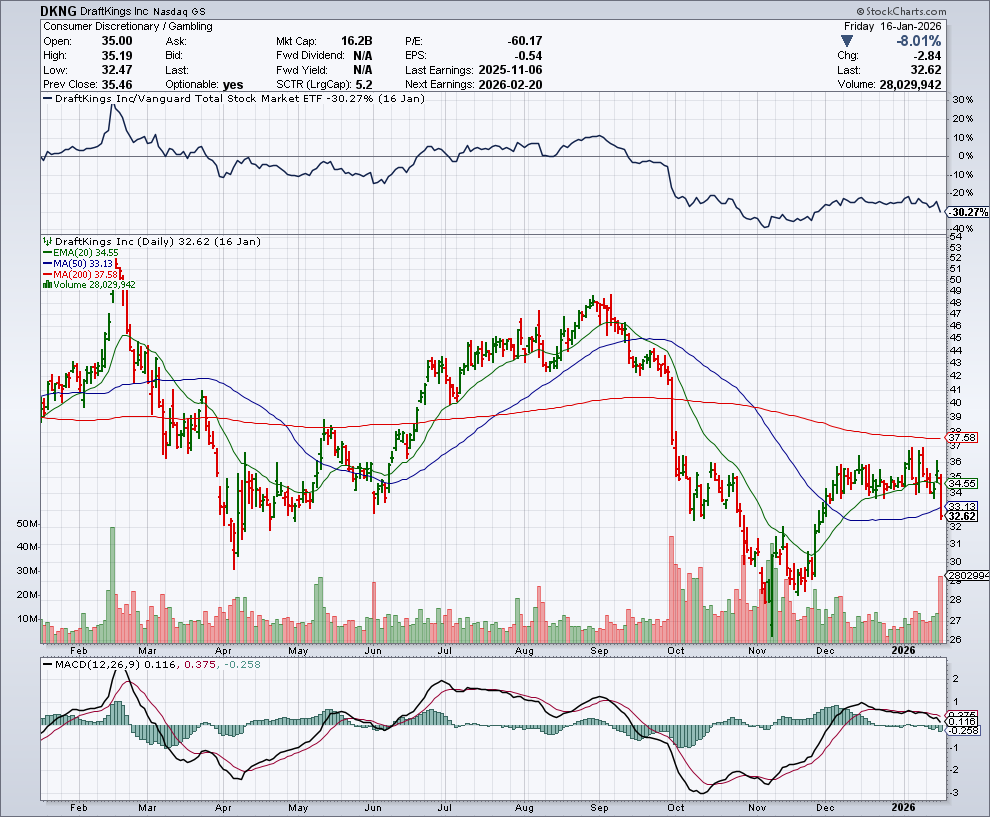Click the StockCharts.com copyright label

(901, 11)
